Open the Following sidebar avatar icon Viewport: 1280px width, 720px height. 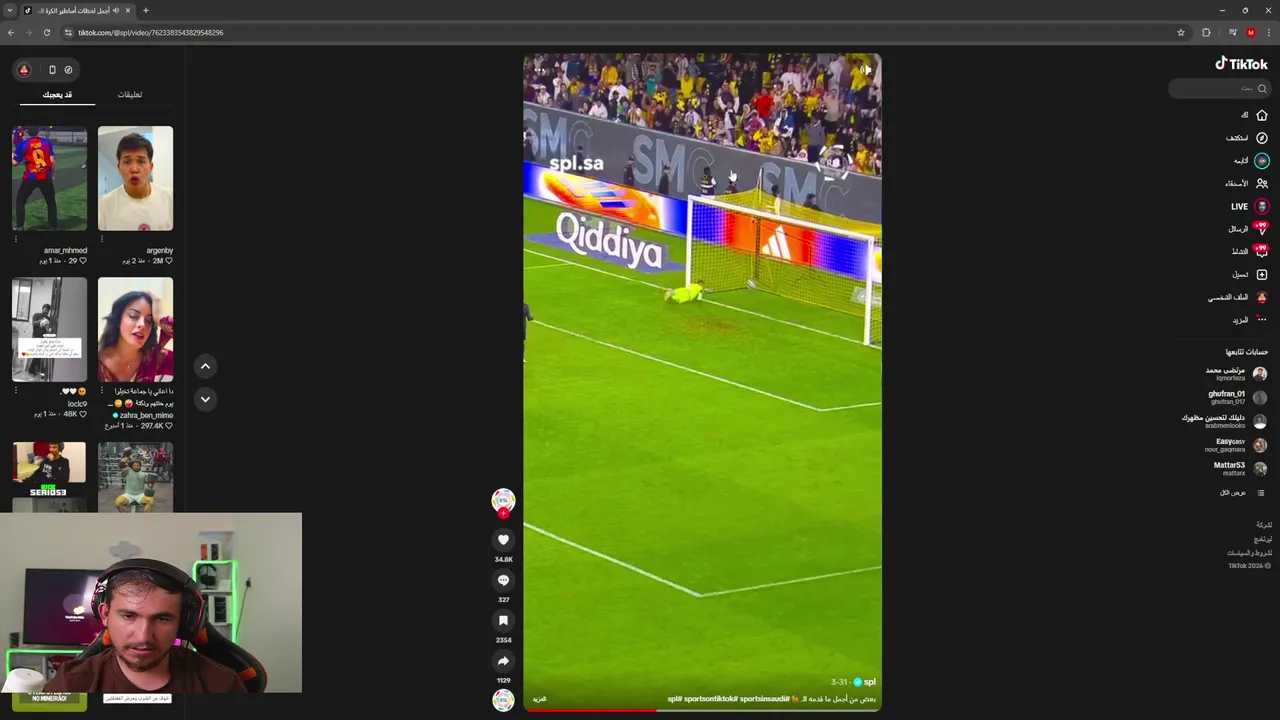[1262, 161]
